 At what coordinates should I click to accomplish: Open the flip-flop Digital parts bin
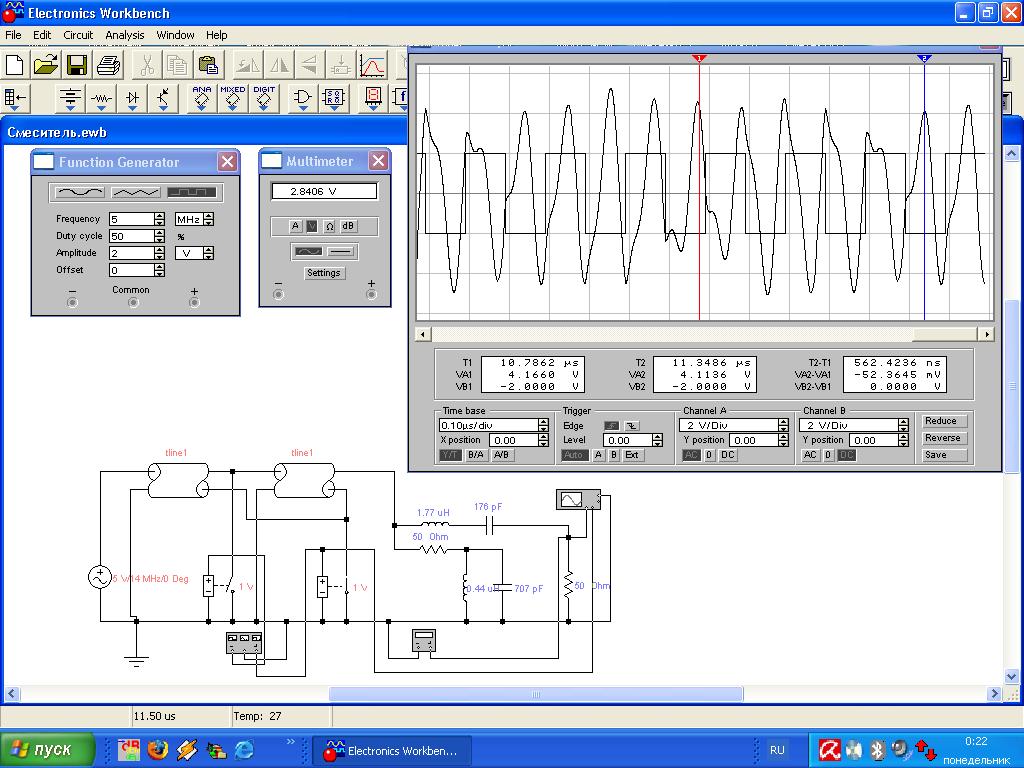(334, 98)
